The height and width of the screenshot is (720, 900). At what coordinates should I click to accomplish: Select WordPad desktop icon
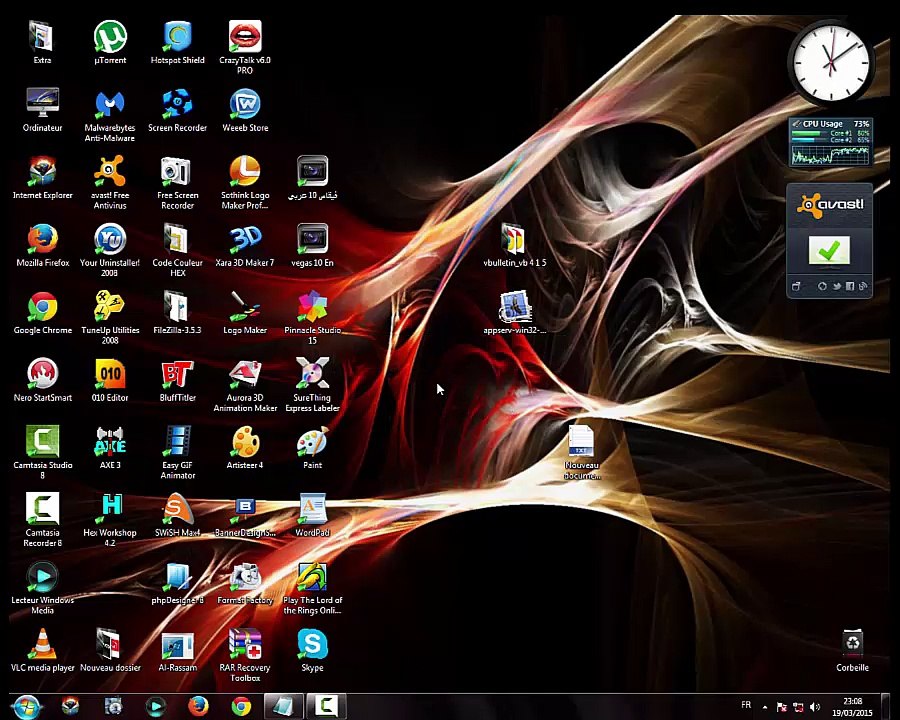(312, 514)
